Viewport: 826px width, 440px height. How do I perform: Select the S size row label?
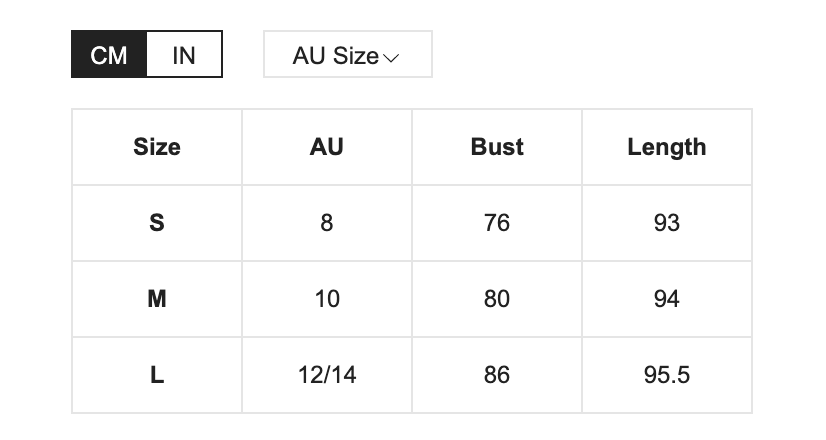tap(157, 223)
